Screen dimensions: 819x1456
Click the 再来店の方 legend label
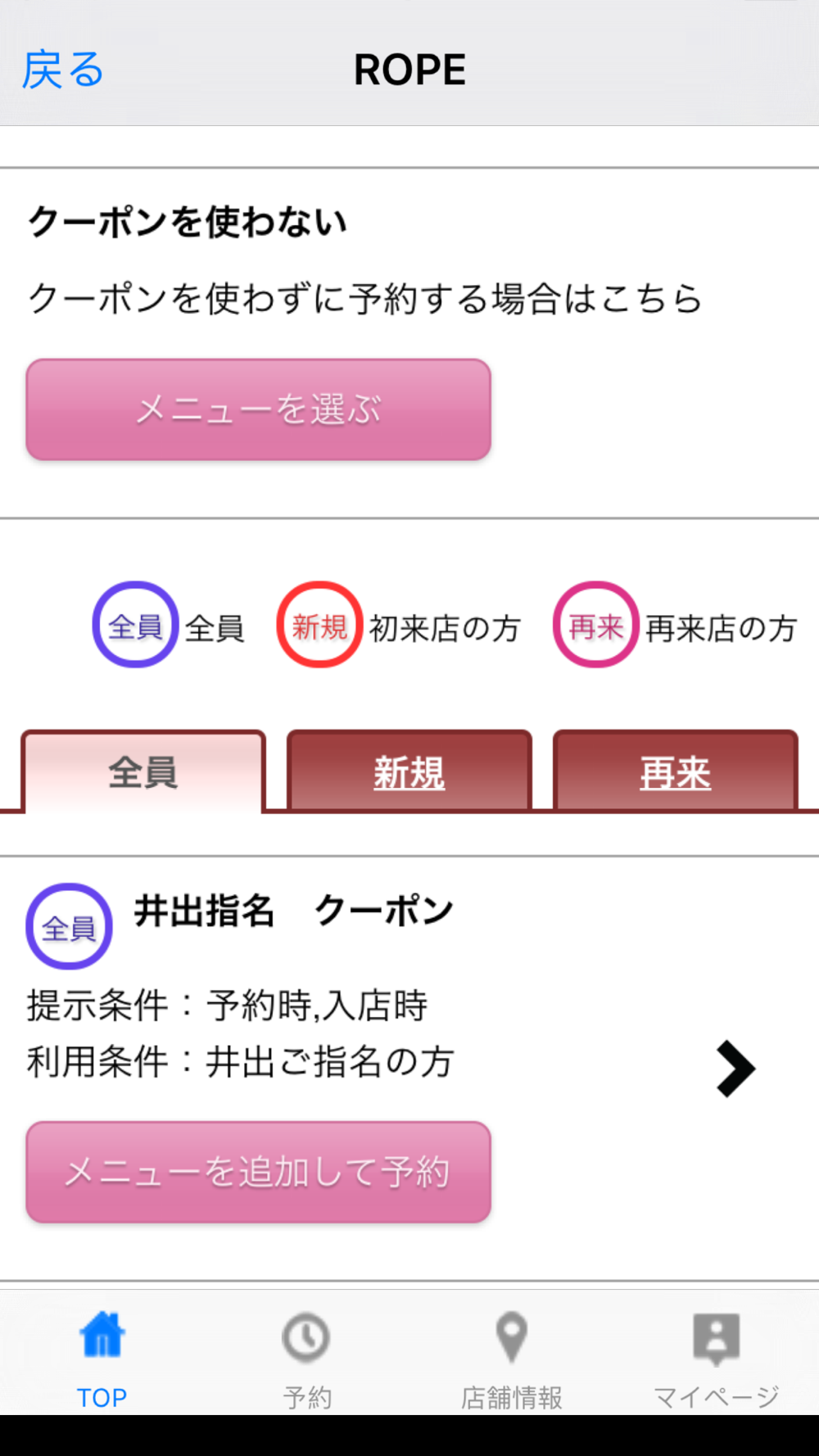pyautogui.click(x=722, y=628)
